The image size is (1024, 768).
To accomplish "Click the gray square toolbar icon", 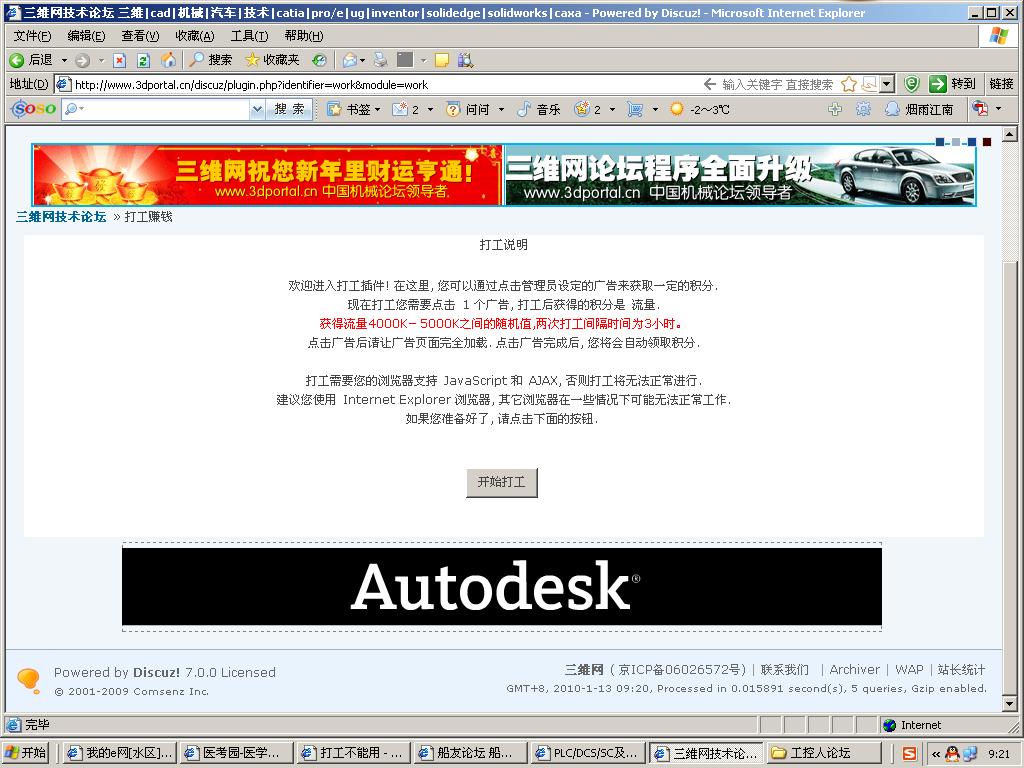I will 406,59.
